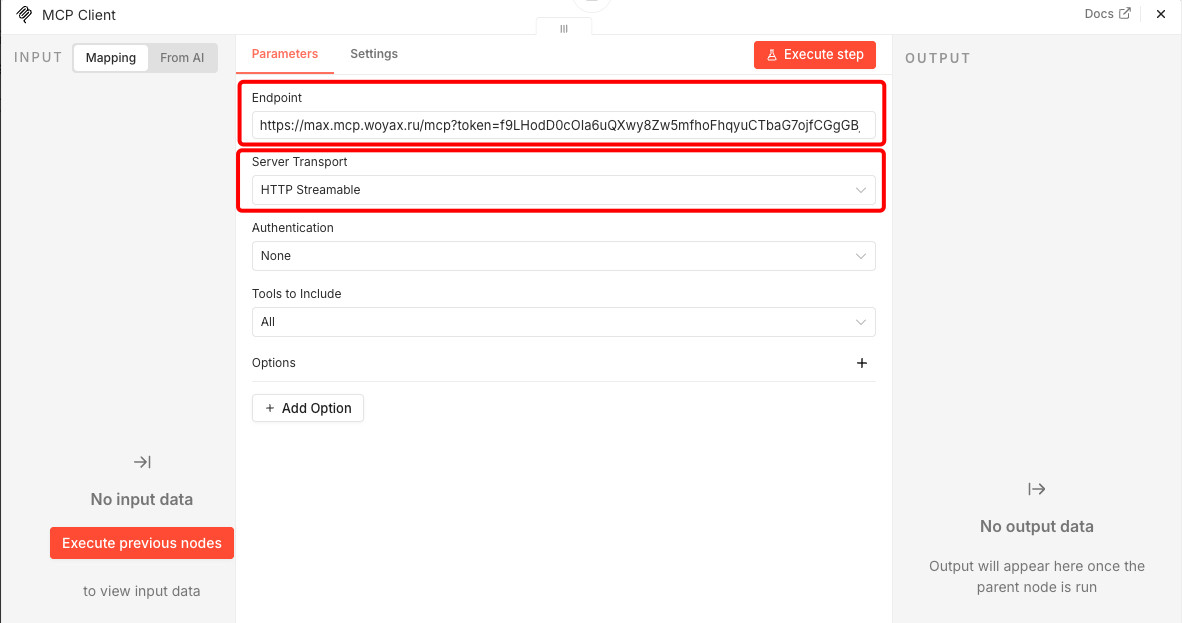Select the Mapping input mode

111,58
